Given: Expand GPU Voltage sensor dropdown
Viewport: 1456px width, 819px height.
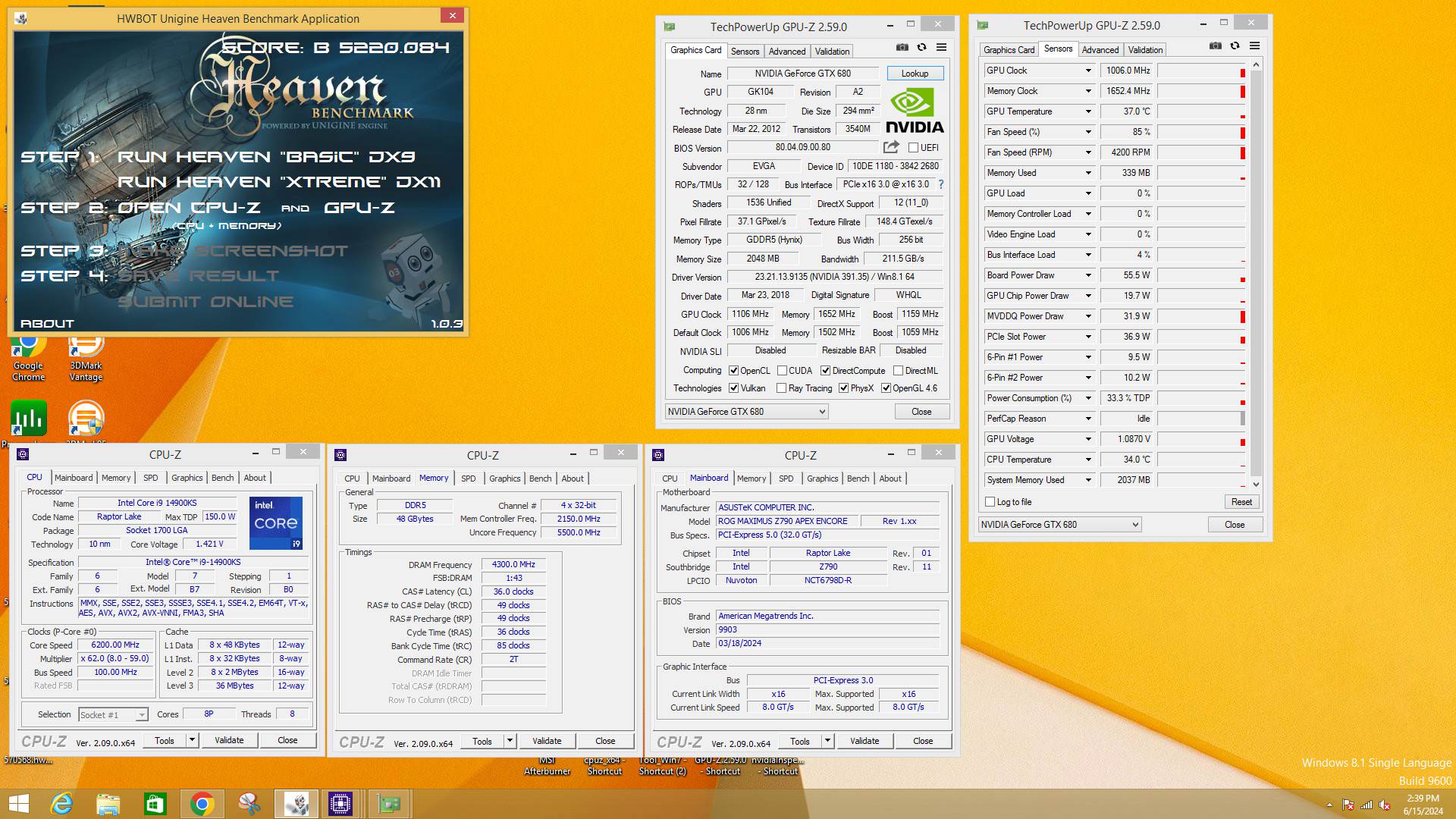Looking at the screenshot, I should pos(1088,439).
